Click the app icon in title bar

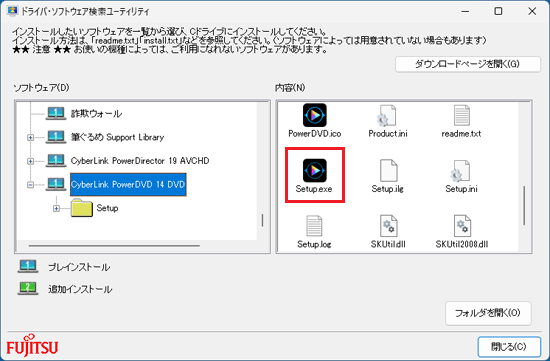coord(13,11)
